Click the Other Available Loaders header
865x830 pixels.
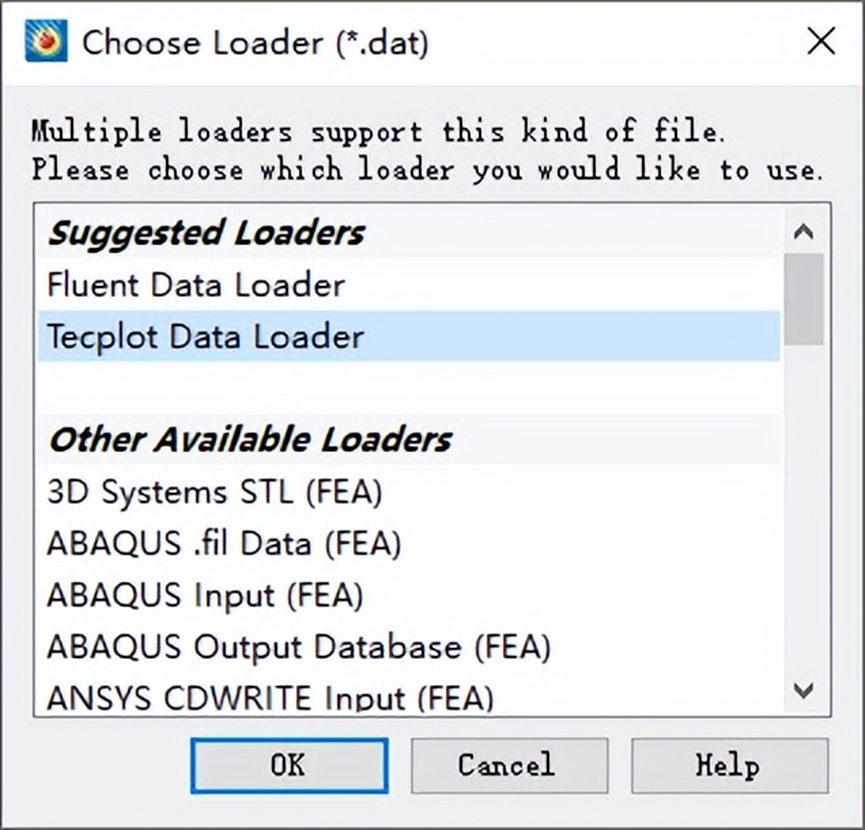[250, 440]
